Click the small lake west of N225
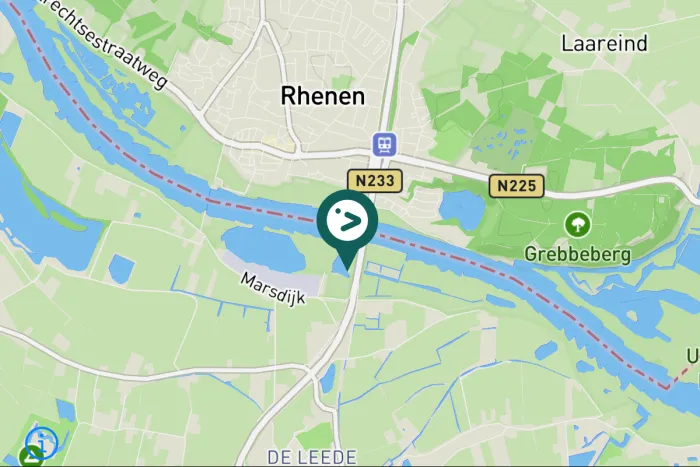700x467 pixels. 462,210
